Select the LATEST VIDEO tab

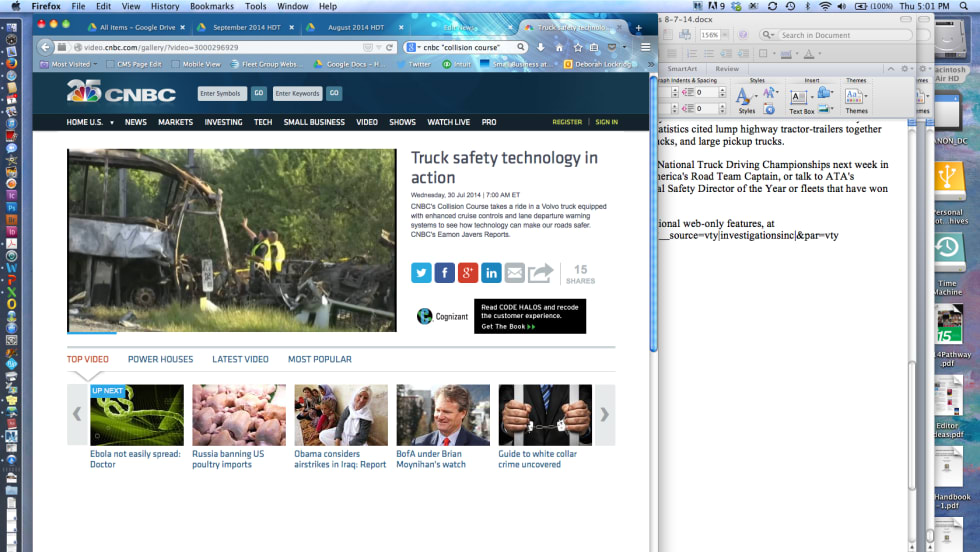tap(240, 359)
